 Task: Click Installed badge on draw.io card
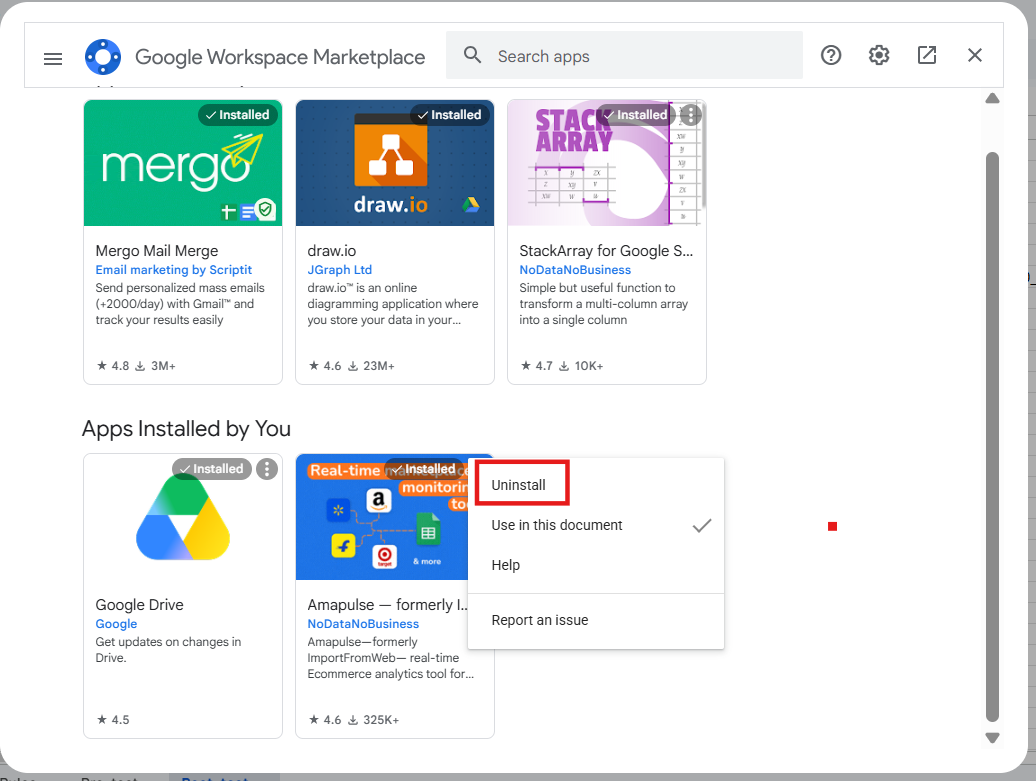[450, 115]
